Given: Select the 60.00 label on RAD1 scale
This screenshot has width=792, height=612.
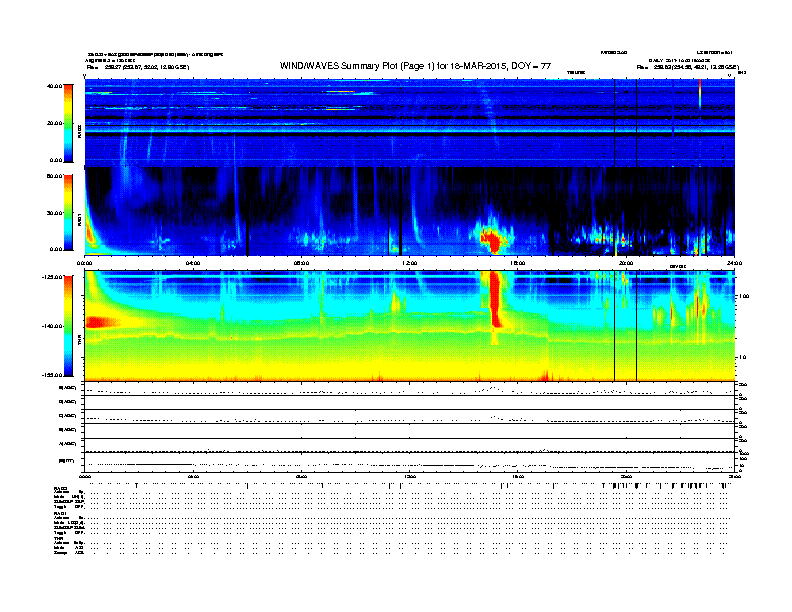Looking at the screenshot, I should [54, 176].
